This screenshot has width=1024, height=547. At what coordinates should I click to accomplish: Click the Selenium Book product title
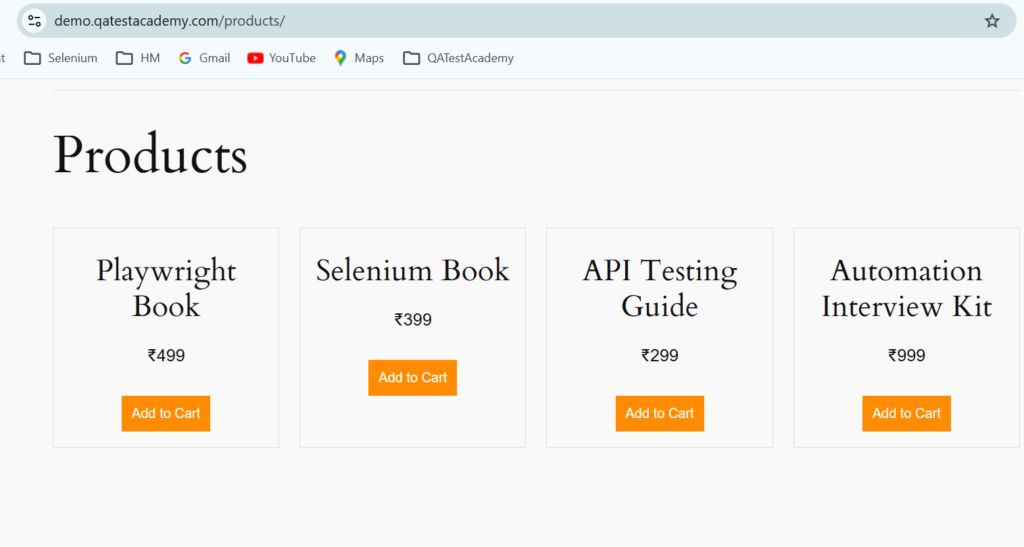(x=412, y=270)
